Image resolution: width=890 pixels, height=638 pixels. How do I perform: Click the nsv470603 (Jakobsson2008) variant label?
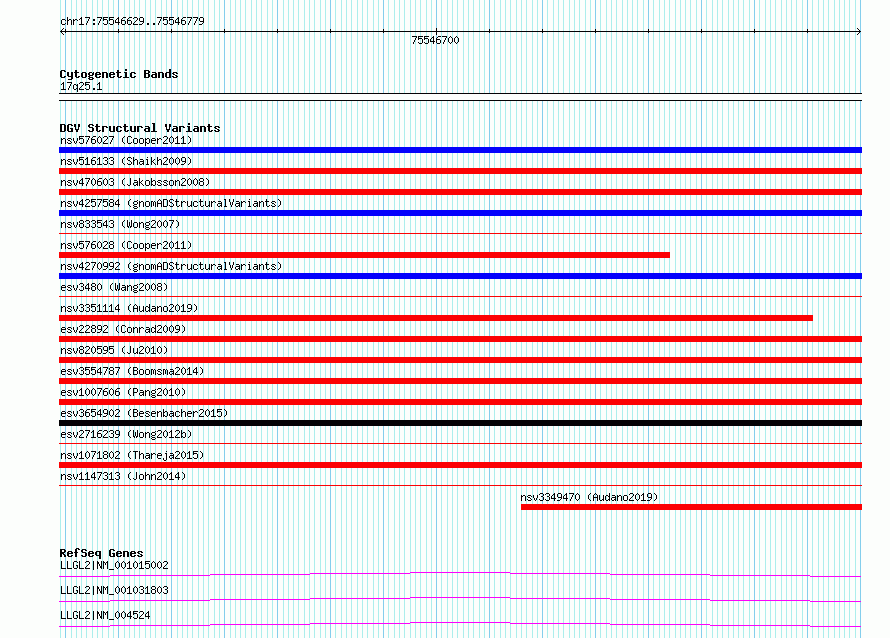(x=135, y=182)
